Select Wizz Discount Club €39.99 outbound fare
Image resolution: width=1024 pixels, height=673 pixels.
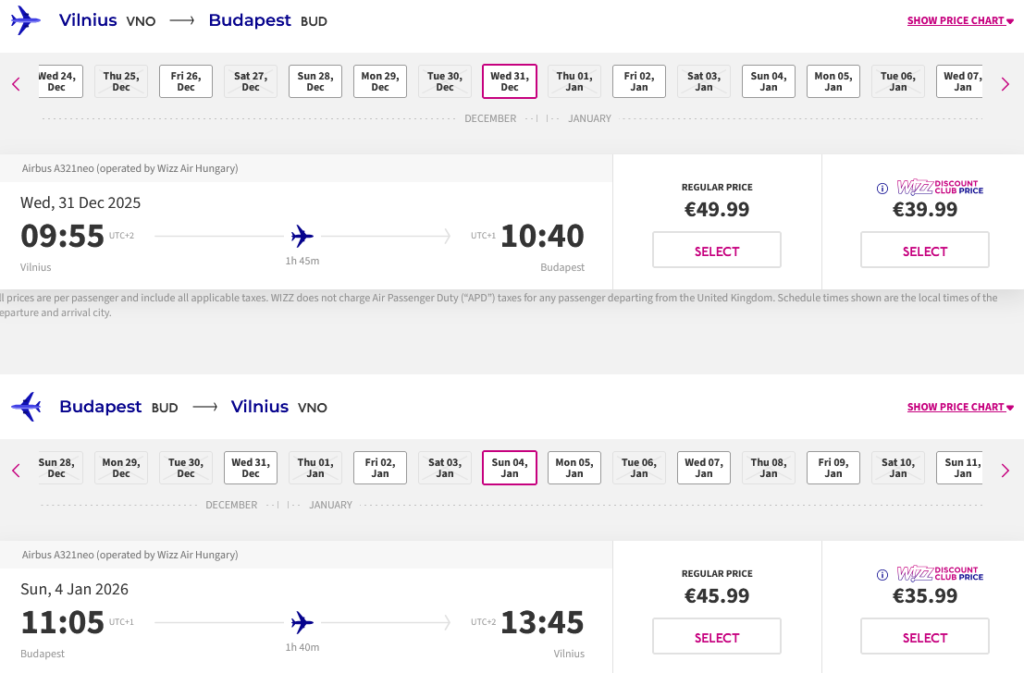(924, 251)
